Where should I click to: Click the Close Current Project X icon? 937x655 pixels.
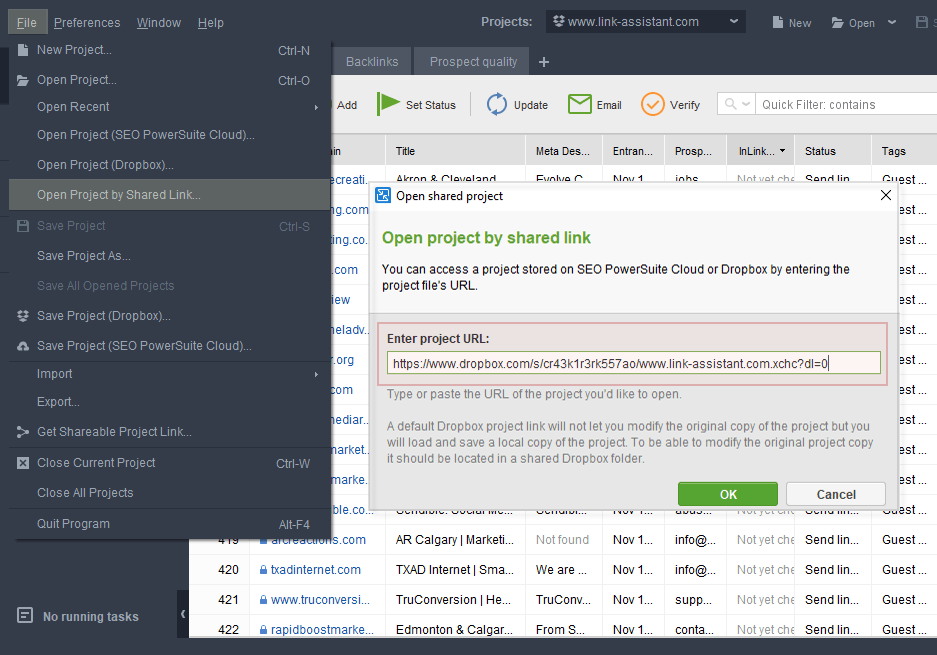coord(23,463)
